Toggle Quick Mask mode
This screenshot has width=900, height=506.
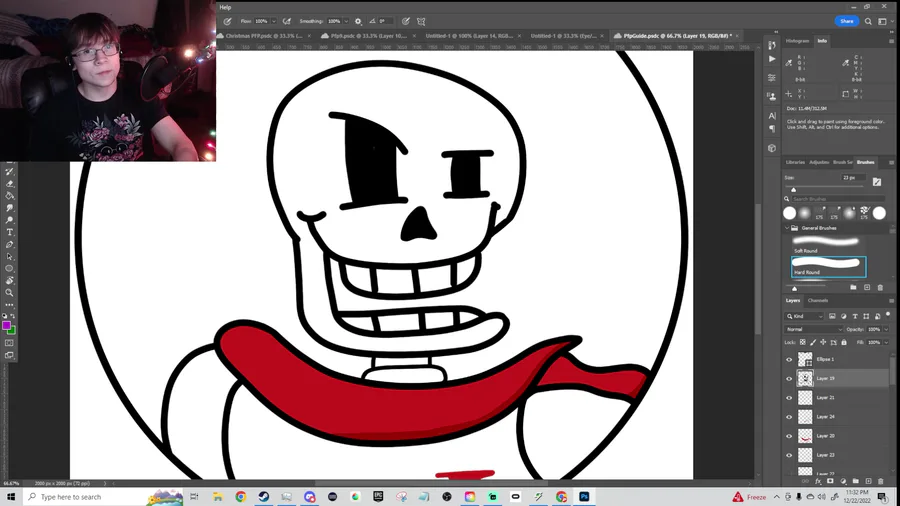click(x=9, y=343)
